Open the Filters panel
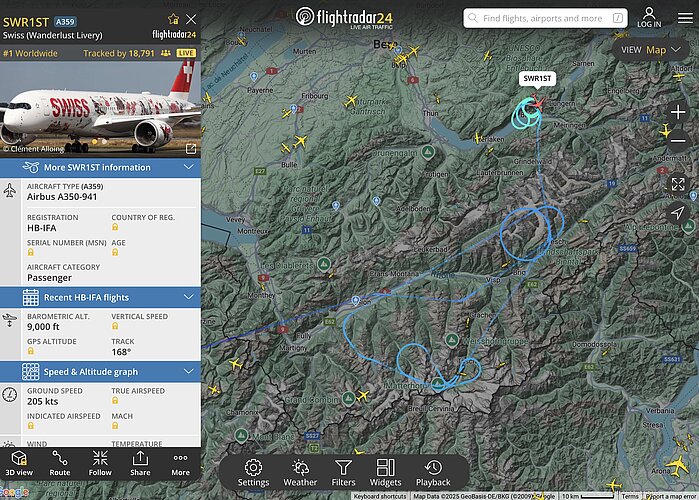The width and height of the screenshot is (699, 500). click(343, 473)
